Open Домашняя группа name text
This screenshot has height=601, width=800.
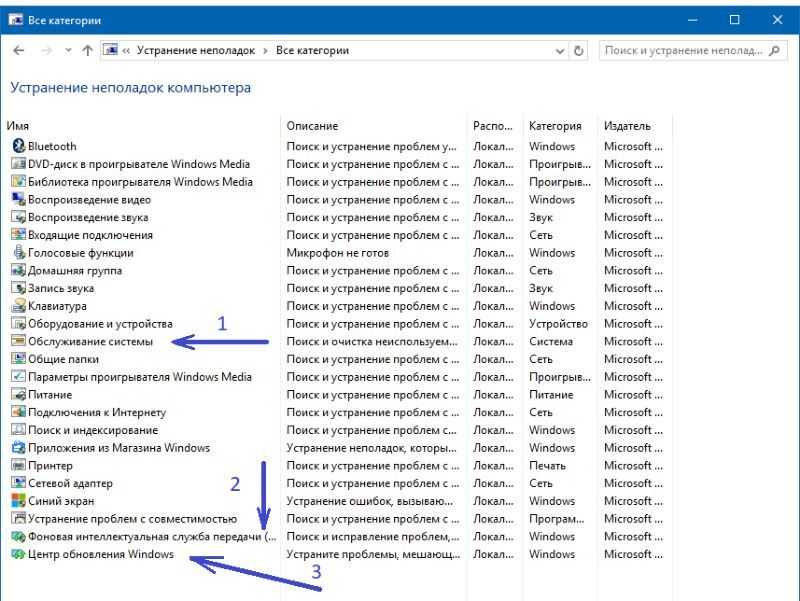75,270
